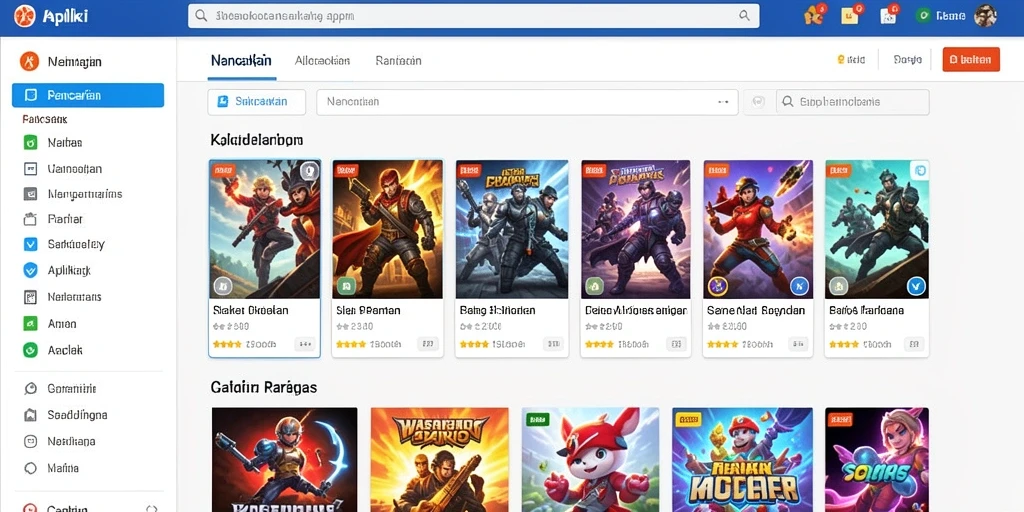Open the options button on the Slen 9Bemen card
The image size is (1024, 512).
(x=428, y=344)
